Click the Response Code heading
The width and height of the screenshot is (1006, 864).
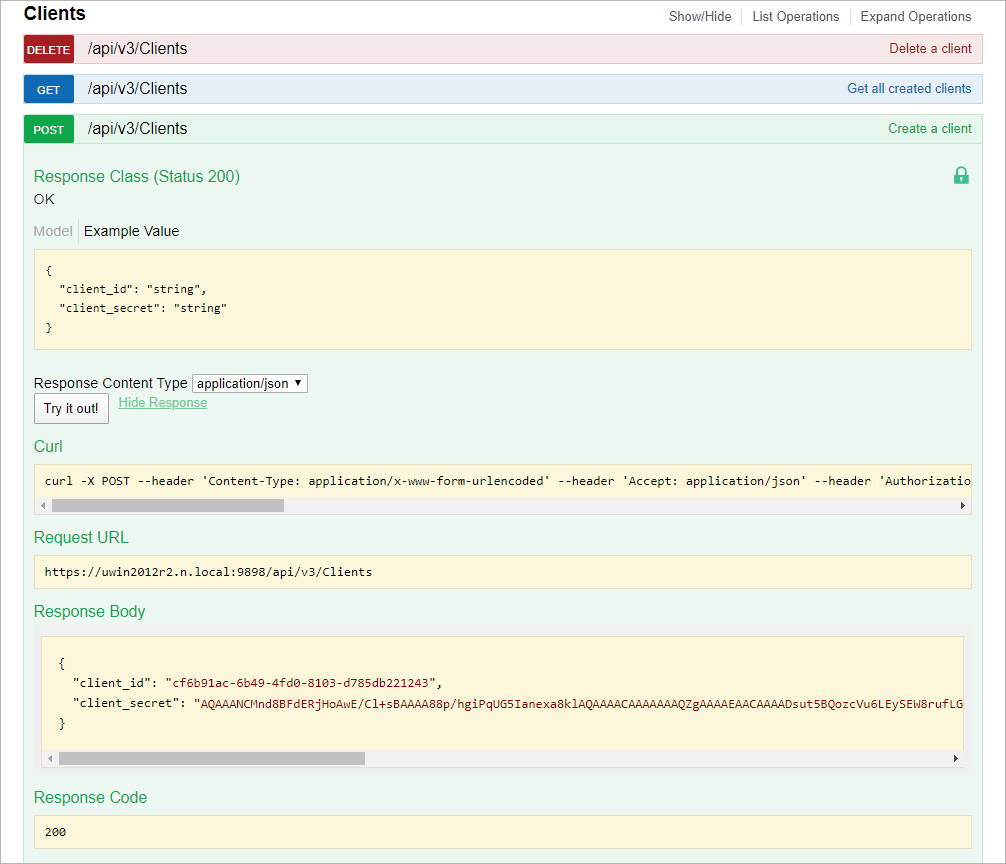(x=90, y=797)
